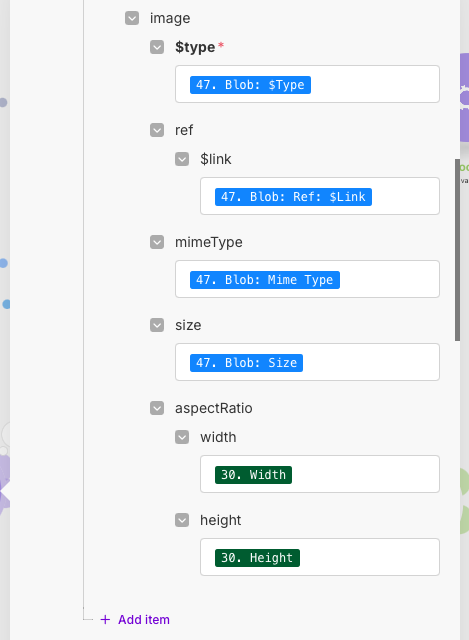Collapse the ref section chevron
The height and width of the screenshot is (640, 469).
[x=157, y=130]
